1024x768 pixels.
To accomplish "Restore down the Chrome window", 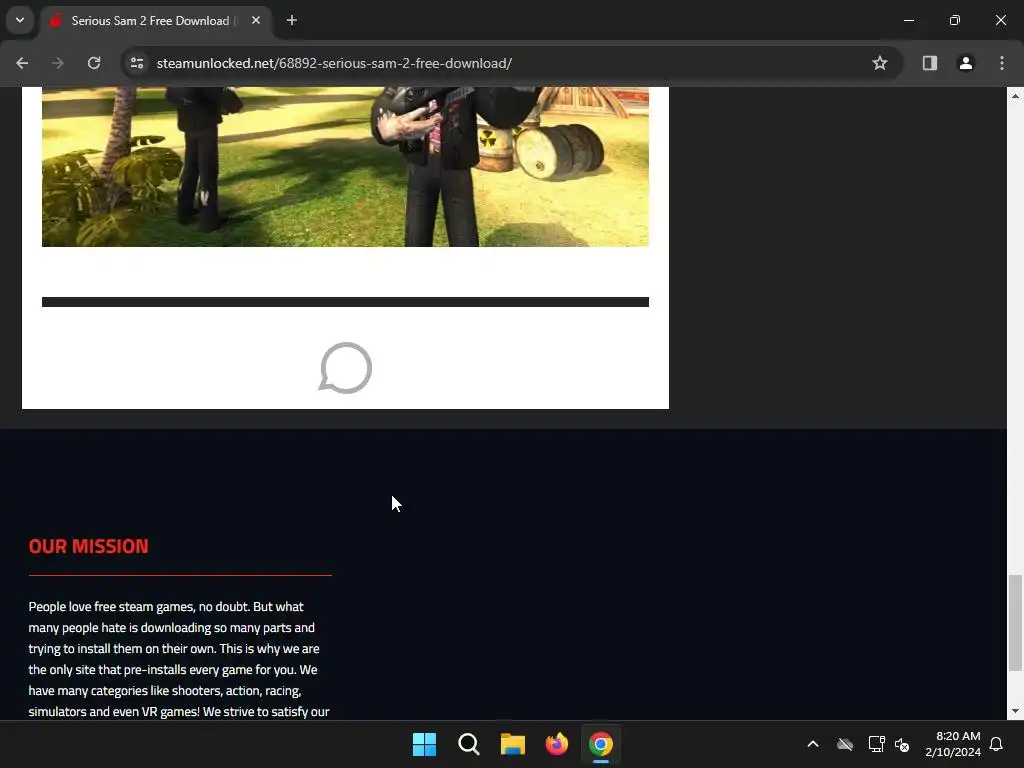I will click(x=955, y=20).
